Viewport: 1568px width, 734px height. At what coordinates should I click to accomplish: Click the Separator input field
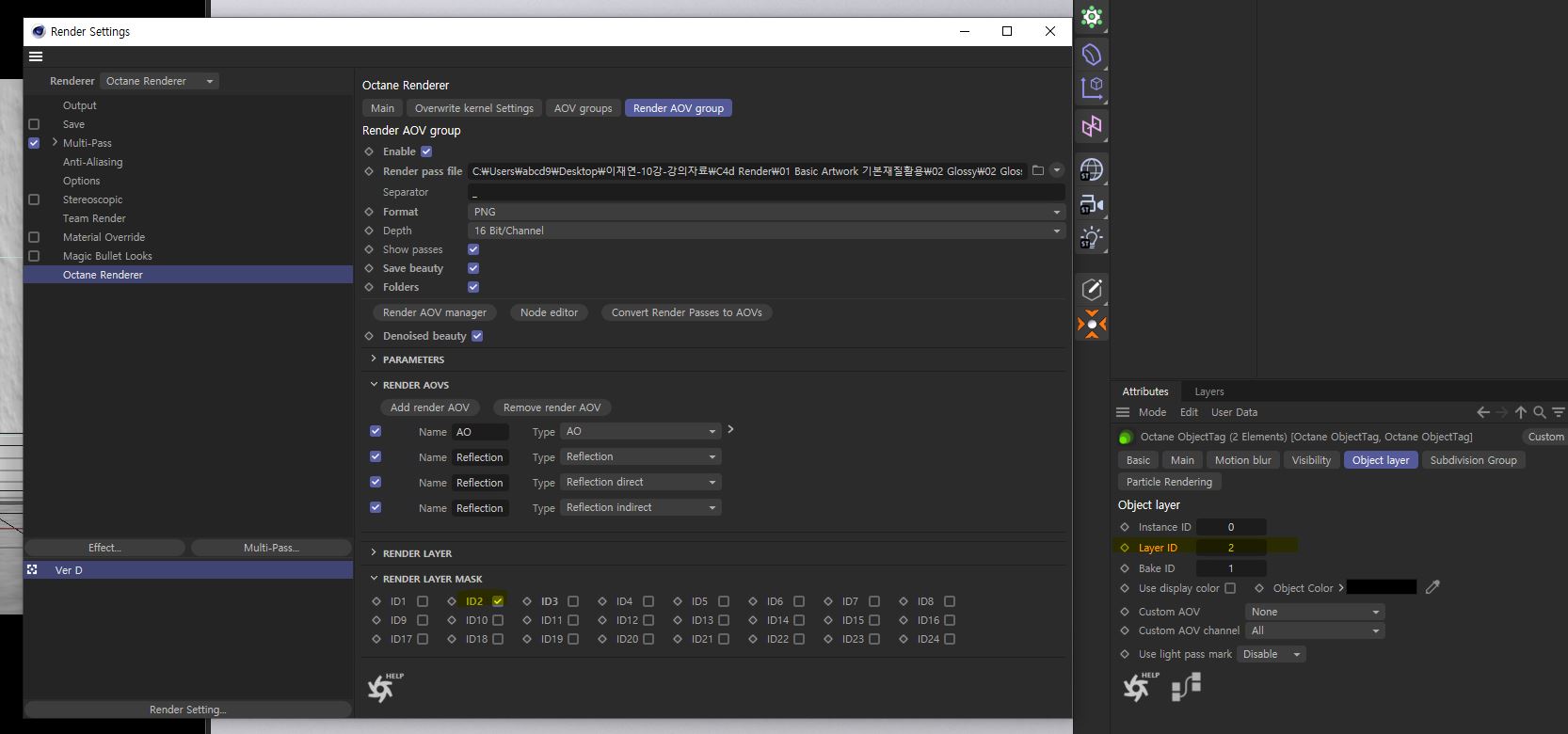(766, 192)
